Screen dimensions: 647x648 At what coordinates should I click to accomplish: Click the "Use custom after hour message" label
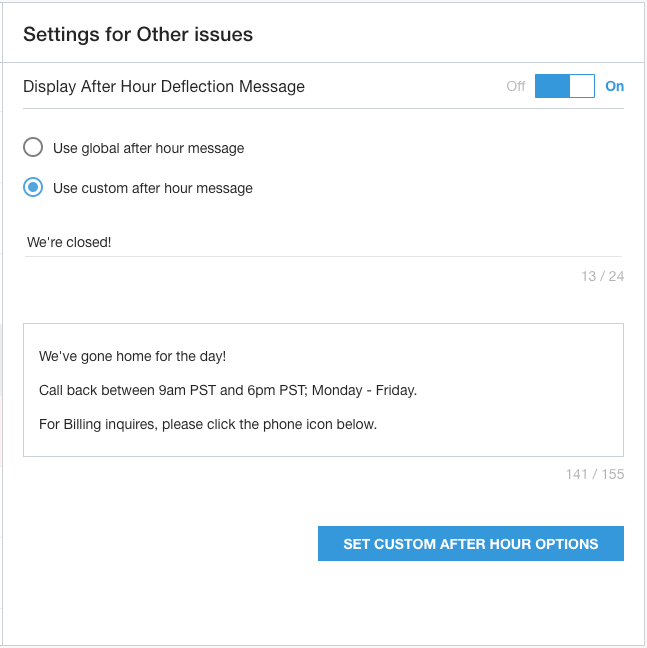pos(152,188)
